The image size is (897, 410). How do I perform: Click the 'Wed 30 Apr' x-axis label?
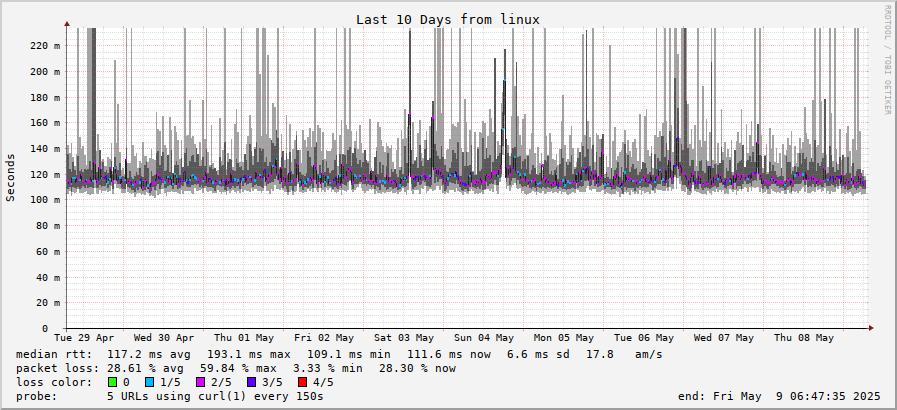pos(164,338)
